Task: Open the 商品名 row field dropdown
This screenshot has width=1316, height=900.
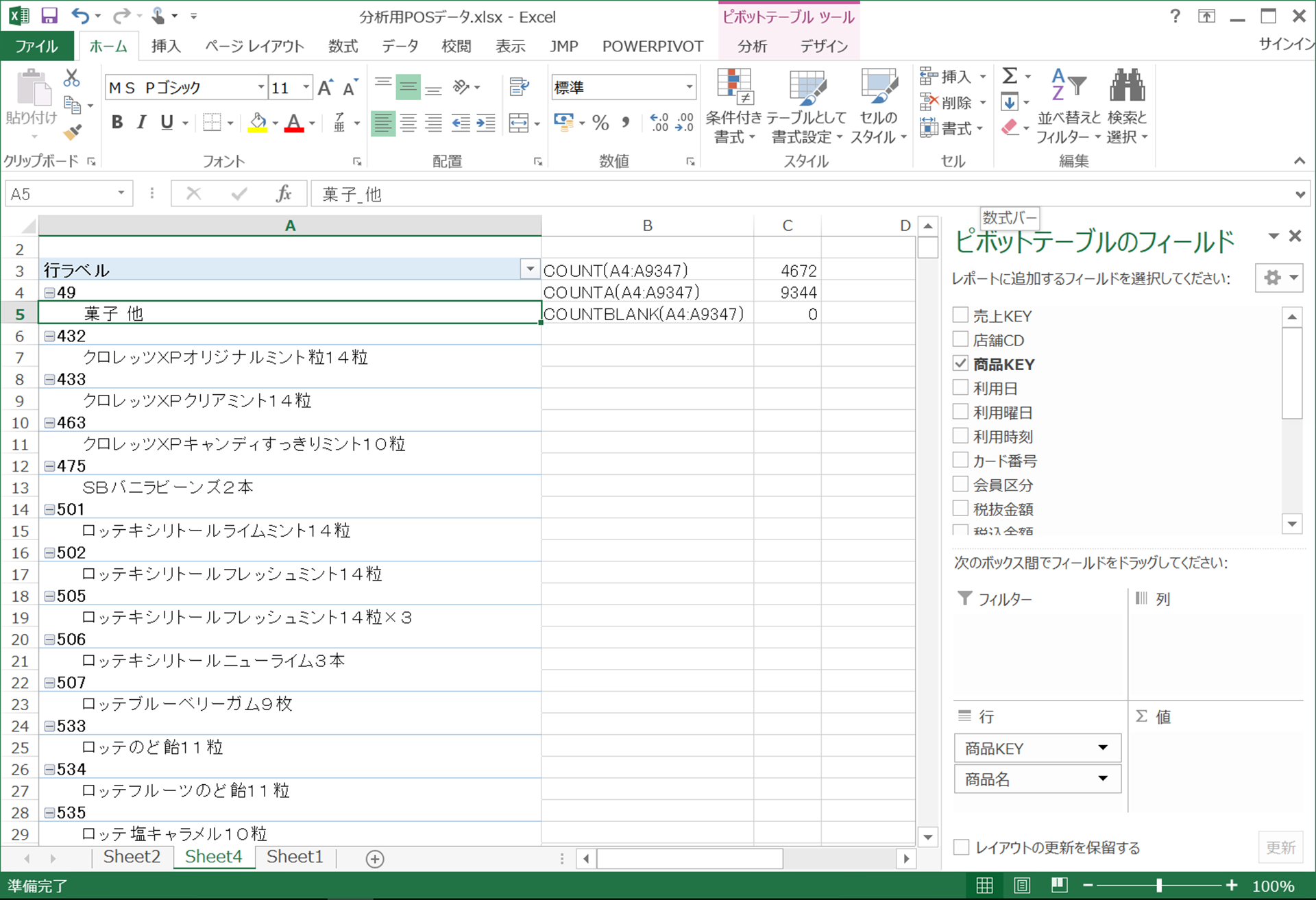Action: point(1103,779)
